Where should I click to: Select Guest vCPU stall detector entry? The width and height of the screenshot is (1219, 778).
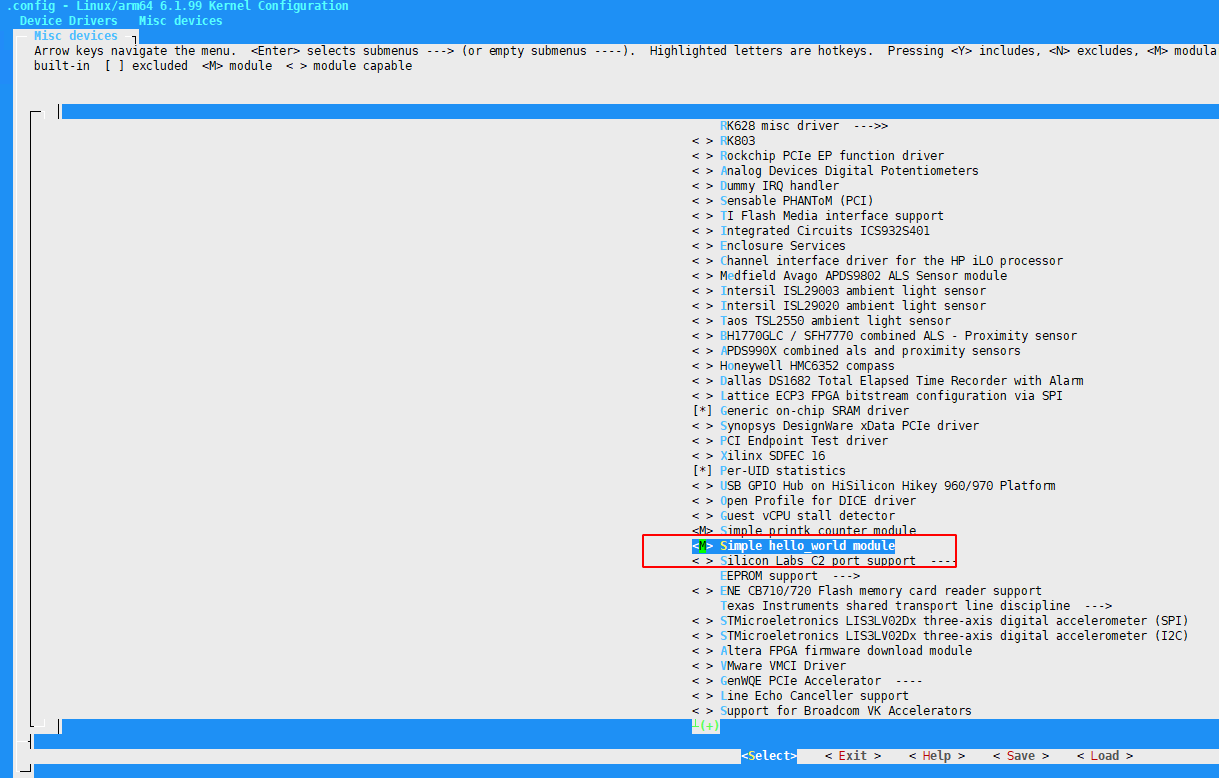tap(808, 516)
